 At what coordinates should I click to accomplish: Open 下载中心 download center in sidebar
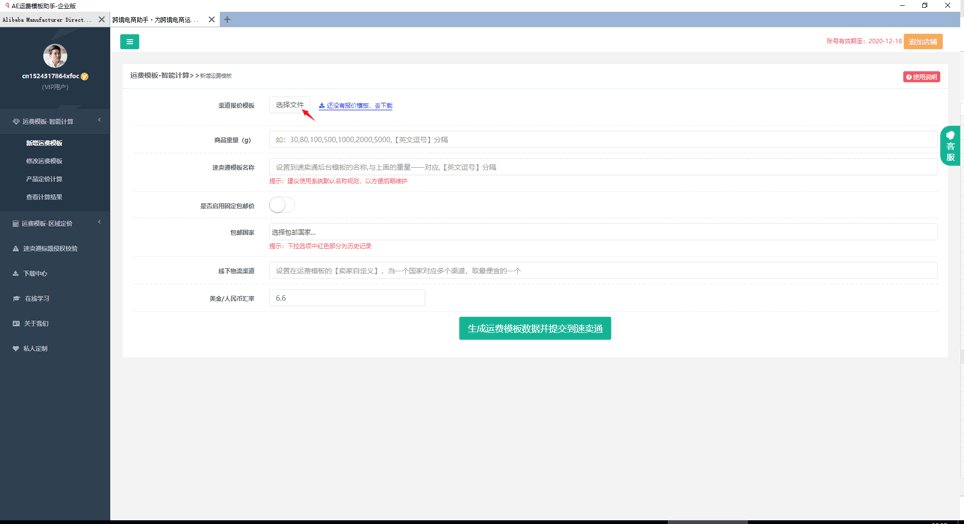click(36, 273)
